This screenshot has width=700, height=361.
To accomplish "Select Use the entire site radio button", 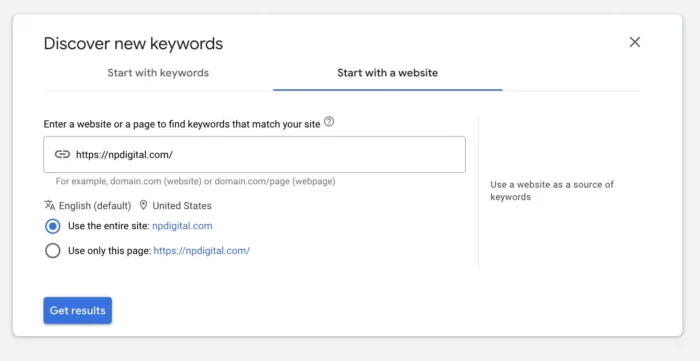I will (53, 226).
